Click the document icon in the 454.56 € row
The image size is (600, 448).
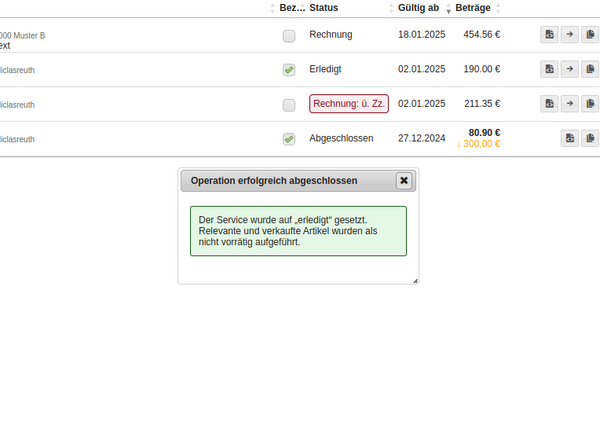pyautogui.click(x=549, y=35)
